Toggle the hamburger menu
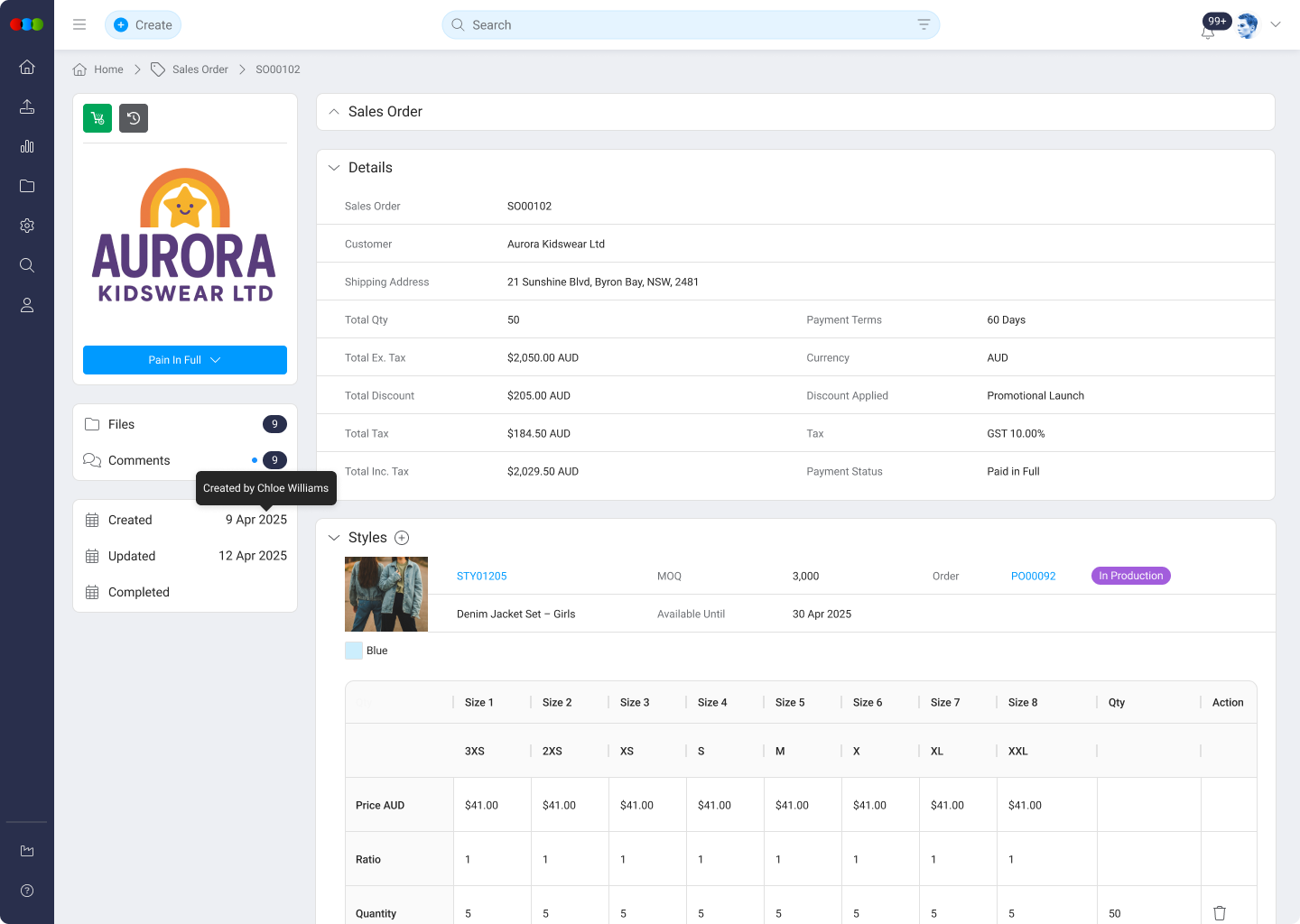1300x924 pixels. click(x=79, y=24)
